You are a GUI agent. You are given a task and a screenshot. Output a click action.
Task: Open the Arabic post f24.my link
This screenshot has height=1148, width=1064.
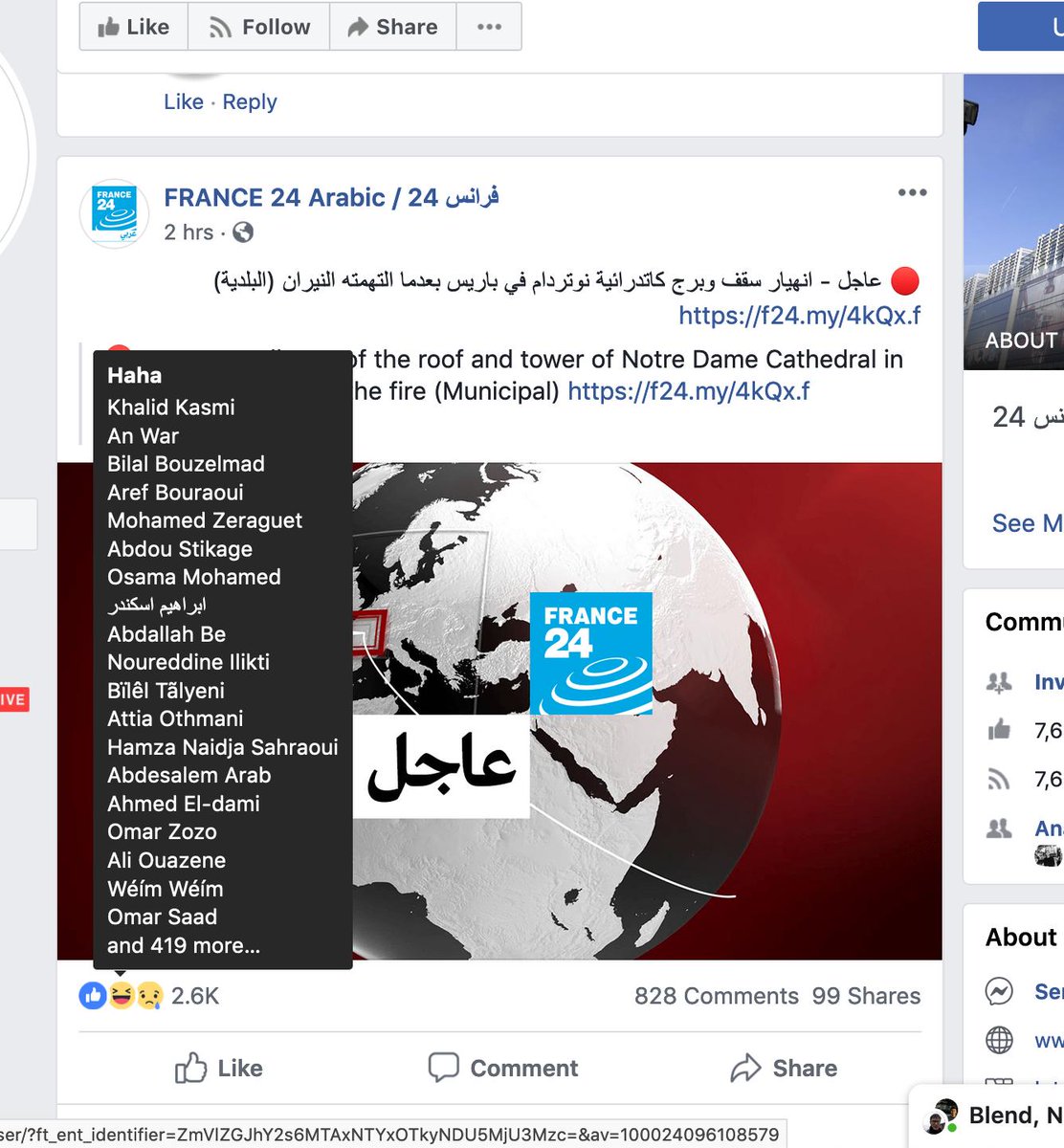click(x=799, y=316)
